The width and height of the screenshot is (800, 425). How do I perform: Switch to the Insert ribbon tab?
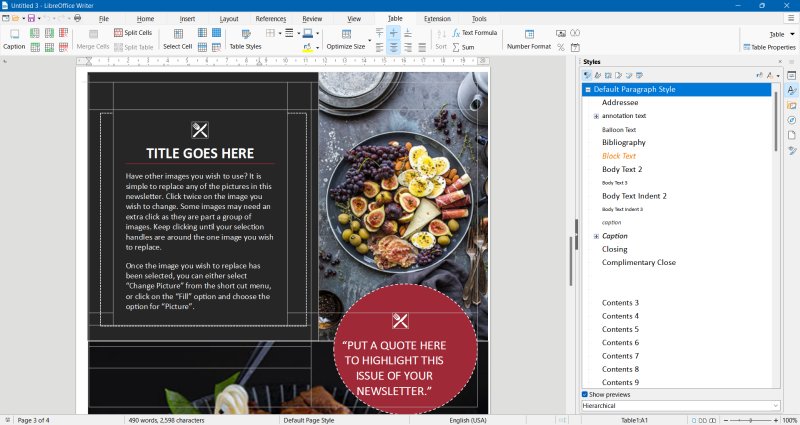tap(187, 19)
